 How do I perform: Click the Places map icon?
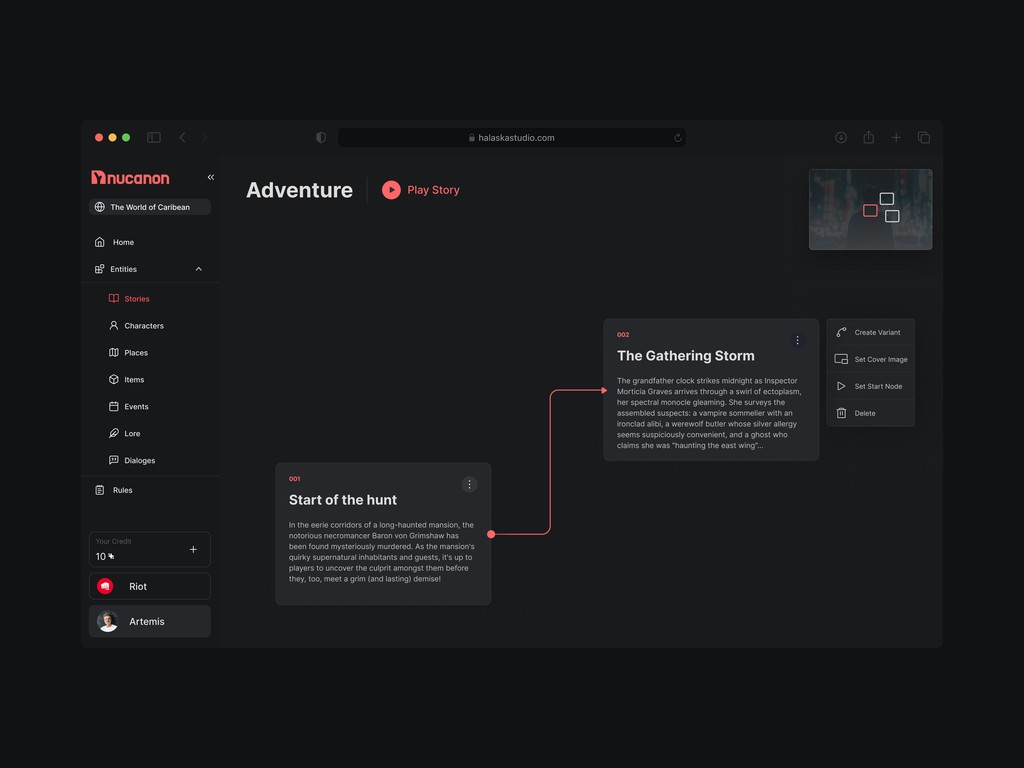pyautogui.click(x=114, y=353)
